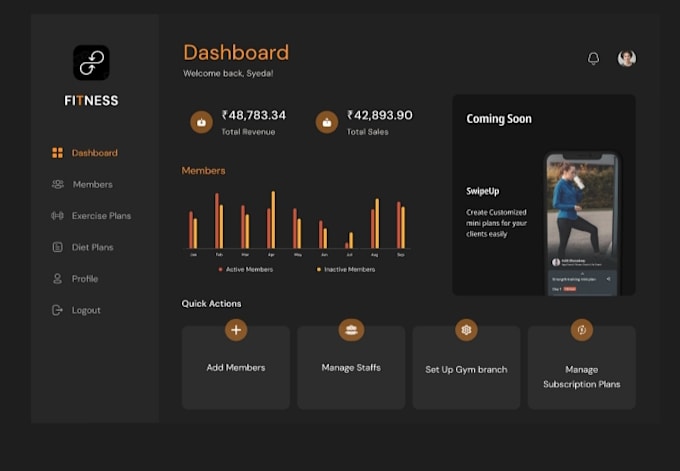
Task: Click the ₹48,783.34 revenue value
Action: pyautogui.click(x=254, y=115)
